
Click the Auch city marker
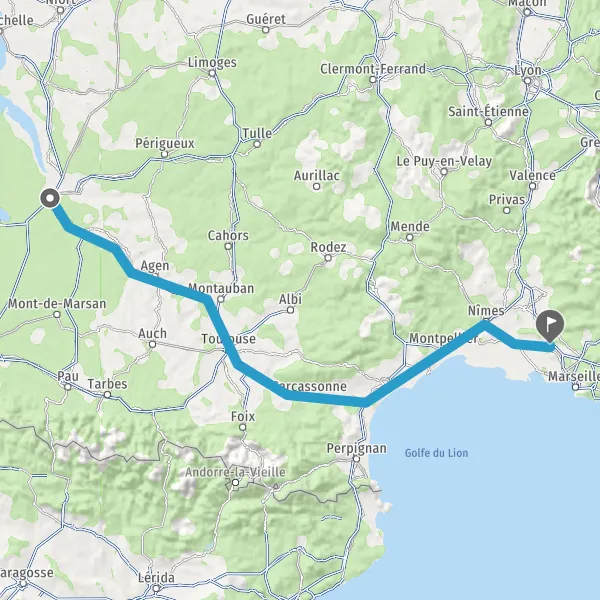coord(152,344)
